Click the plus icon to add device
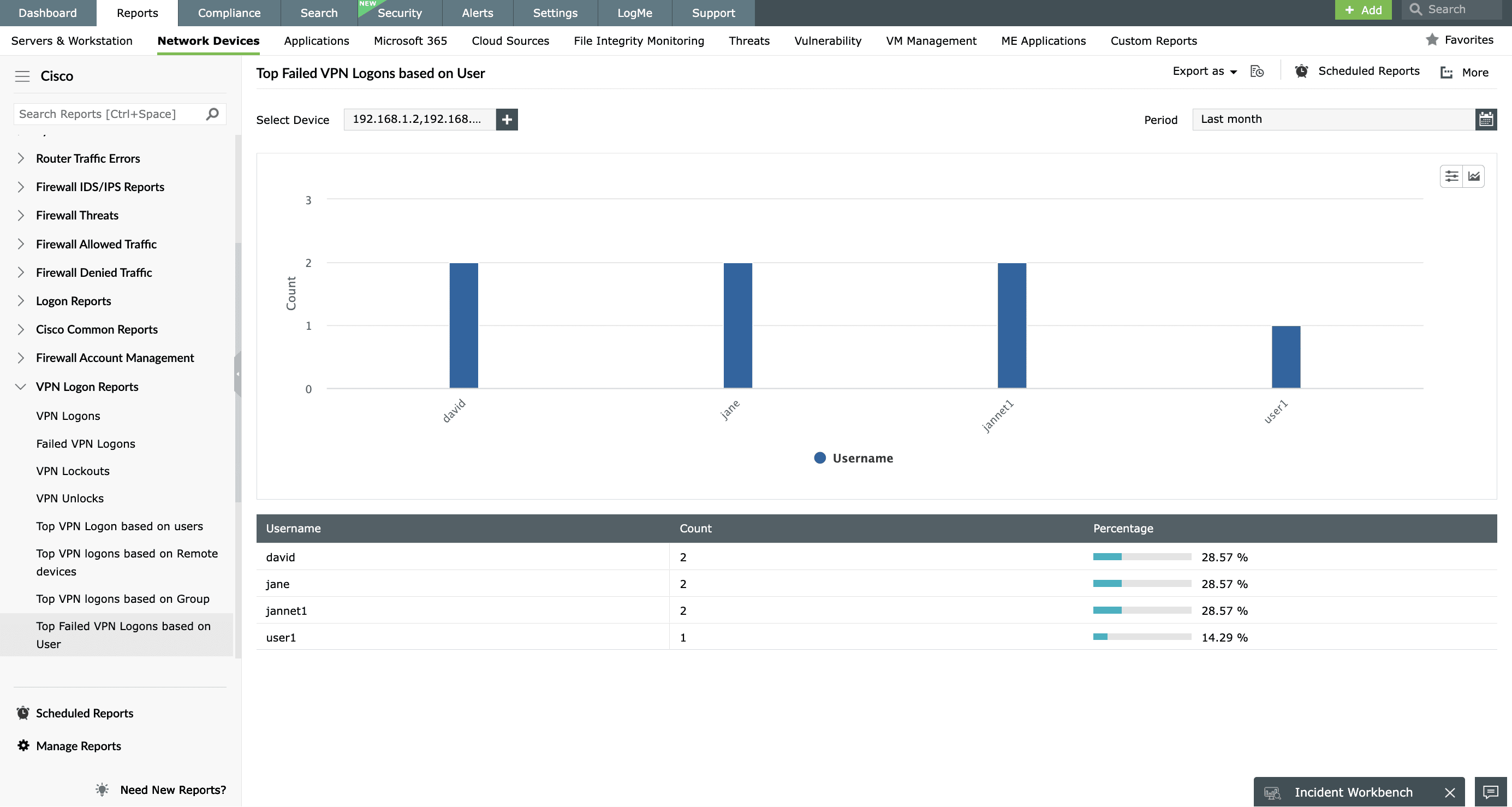Image resolution: width=1512 pixels, height=807 pixels. (x=507, y=119)
